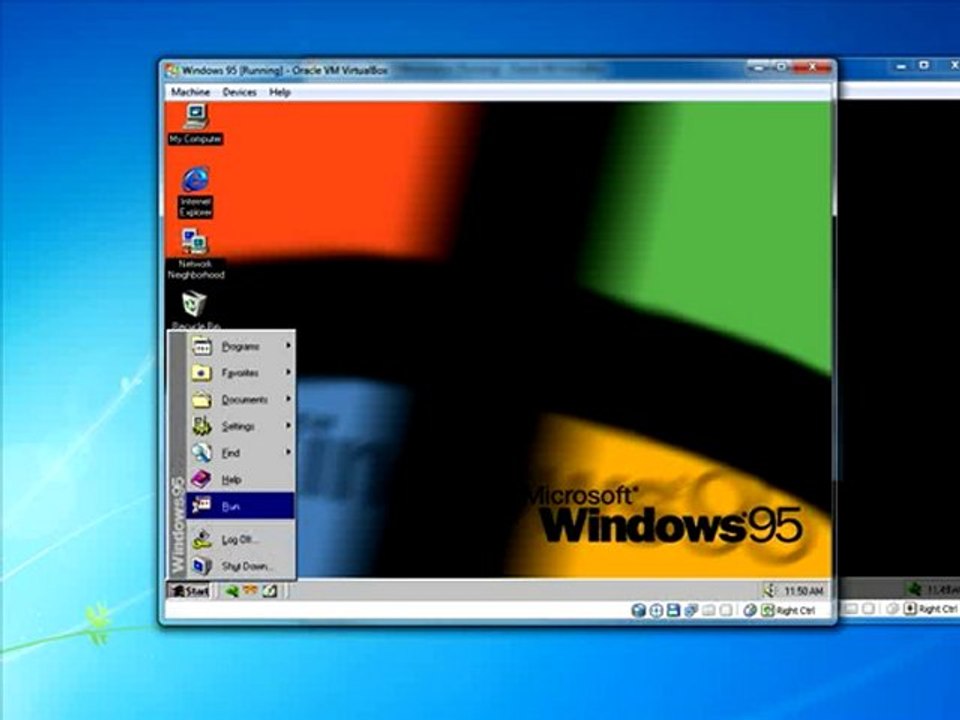
Task: Choose Help in Start menu
Action: pyautogui.click(x=241, y=479)
